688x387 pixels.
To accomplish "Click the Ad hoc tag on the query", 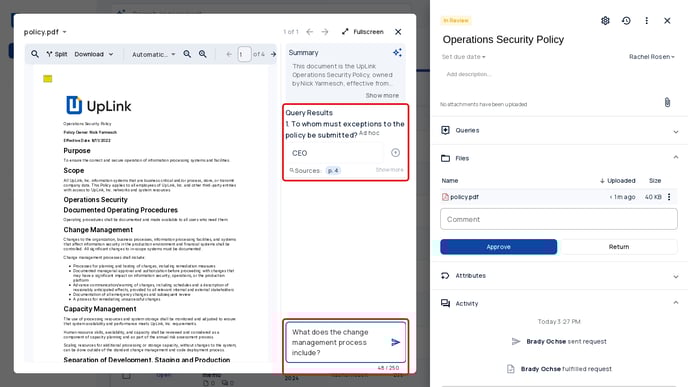I will pyautogui.click(x=369, y=133).
